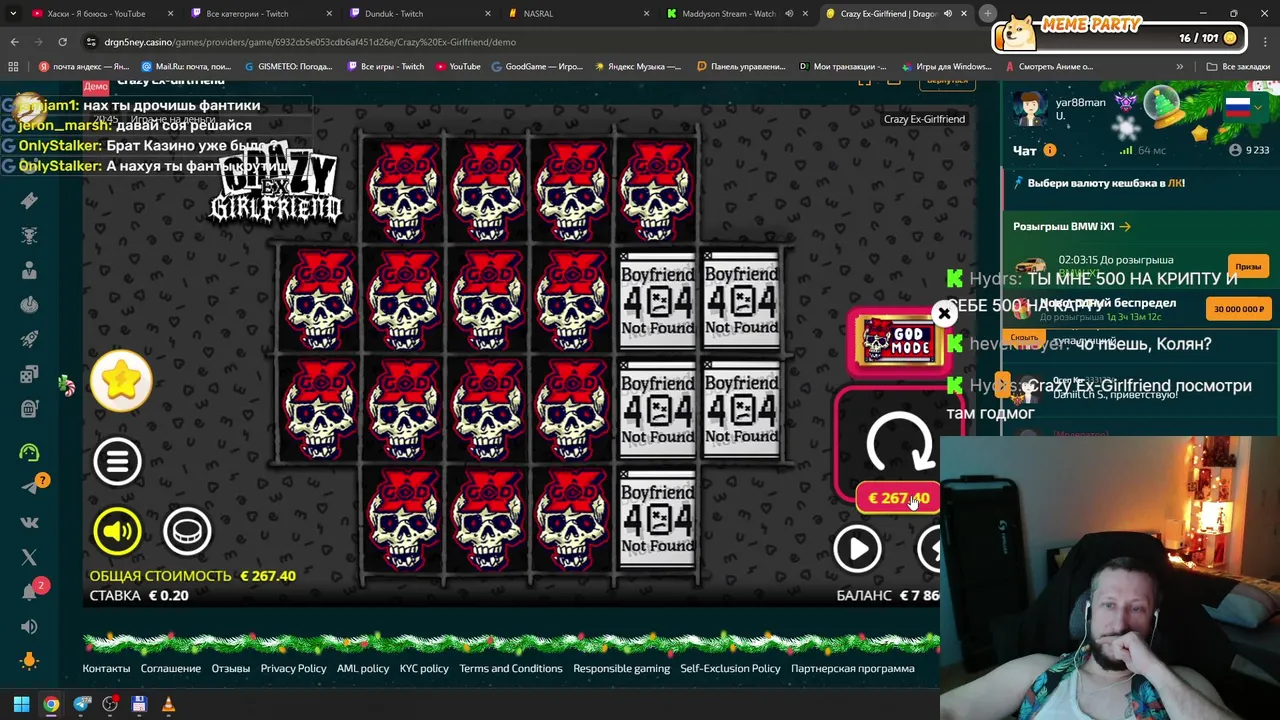Open the Privacy Policy footer link

point(293,668)
